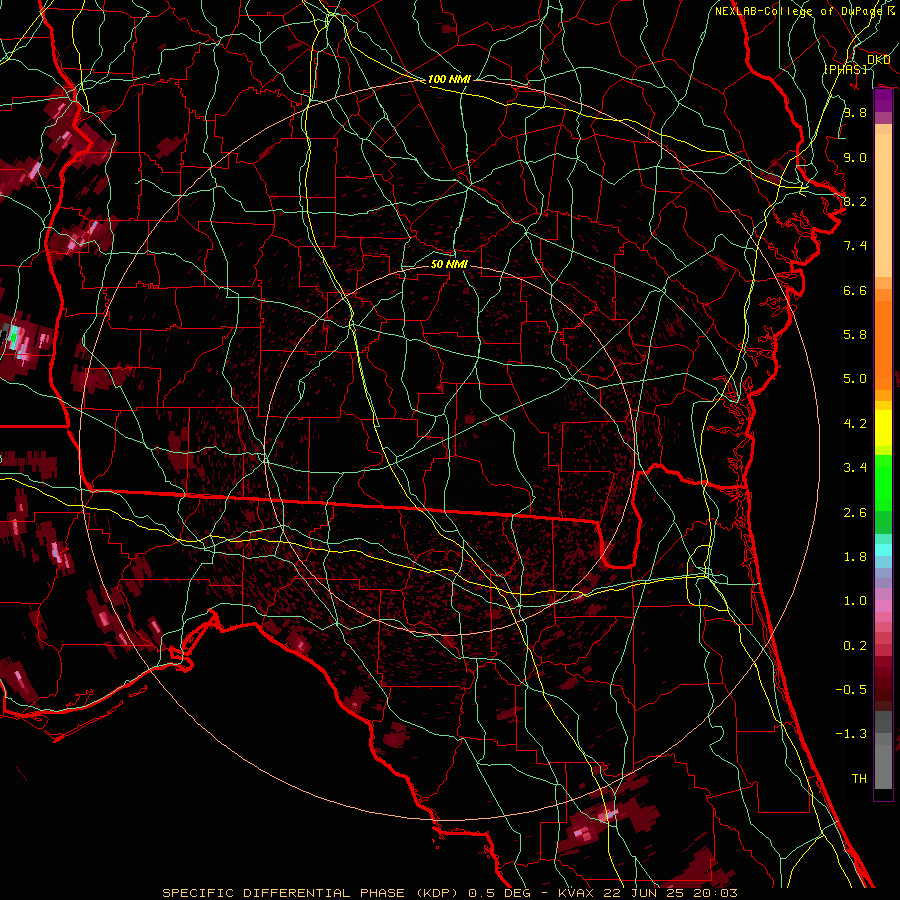Click the 9.8 value on the color scale
The height and width of the screenshot is (900, 900).
[x=855, y=112]
